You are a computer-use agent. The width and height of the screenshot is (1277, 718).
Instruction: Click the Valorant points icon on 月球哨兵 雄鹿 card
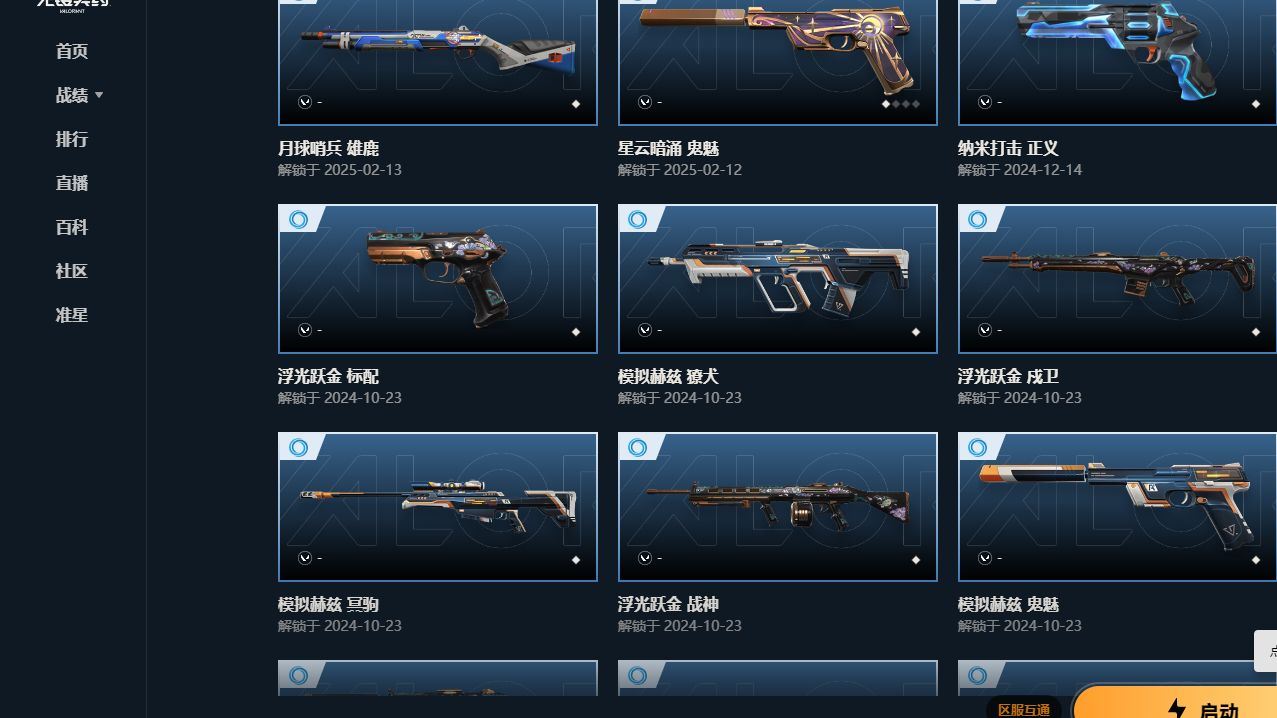pos(305,102)
